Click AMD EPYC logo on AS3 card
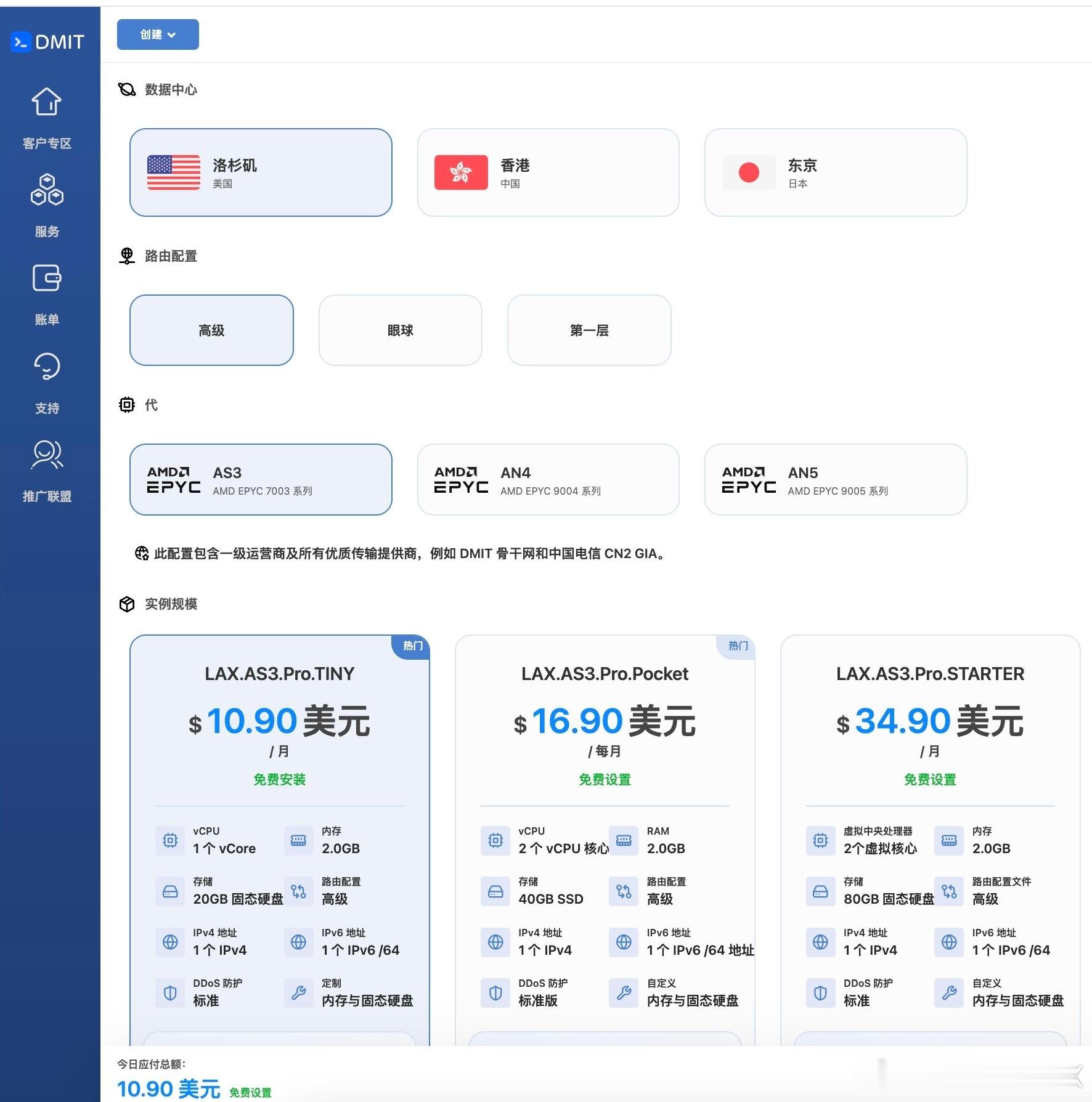This screenshot has width=1092, height=1102. point(174,480)
